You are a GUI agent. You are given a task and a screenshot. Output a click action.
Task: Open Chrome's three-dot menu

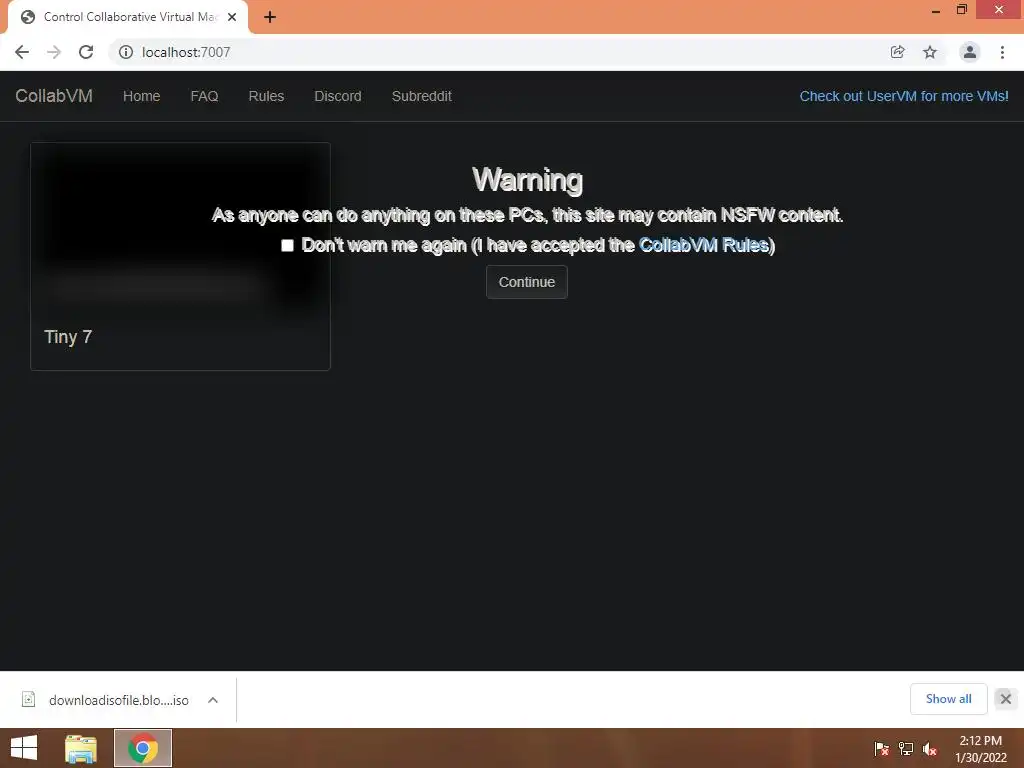(x=1002, y=52)
